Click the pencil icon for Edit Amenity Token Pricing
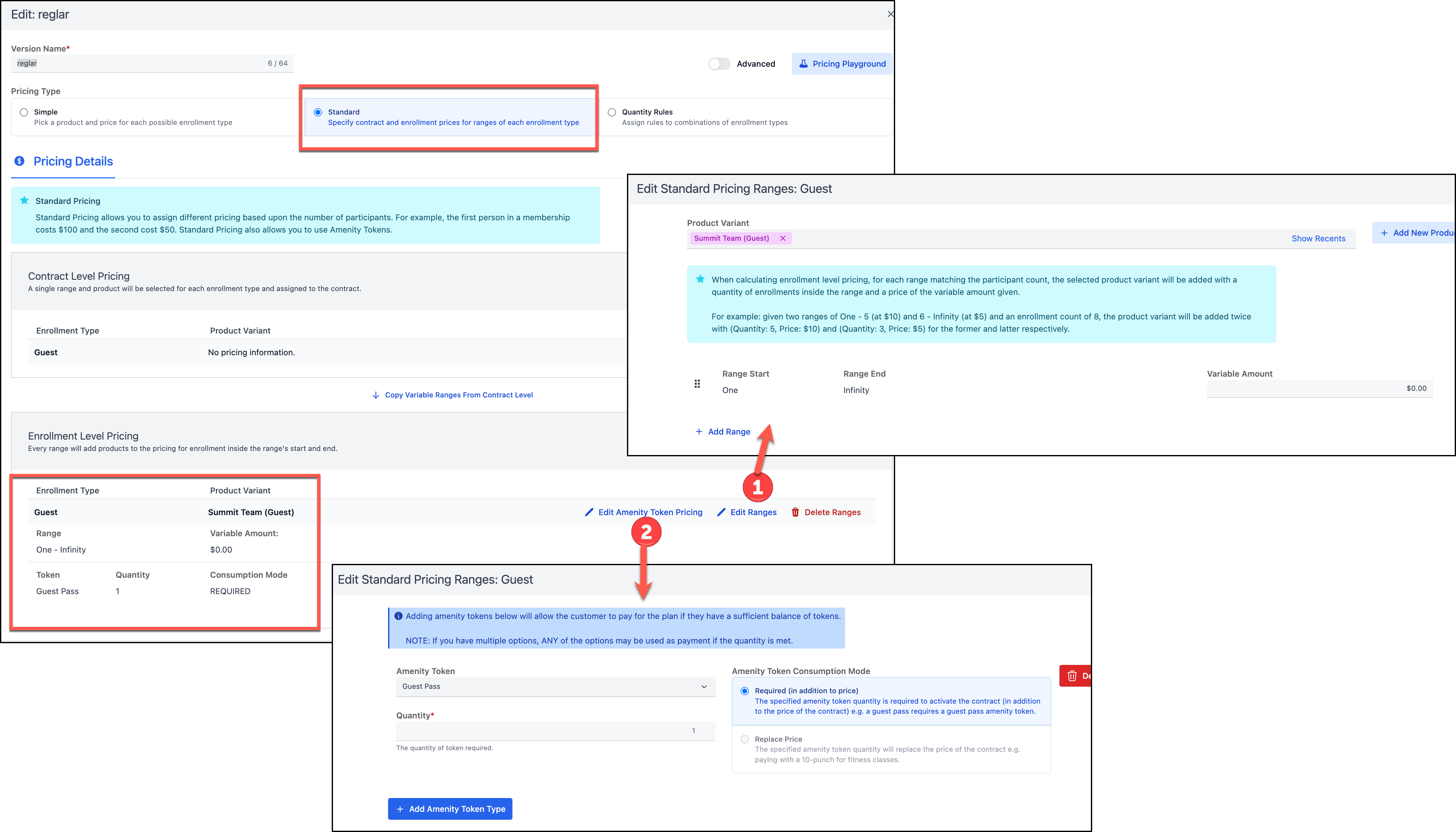This screenshot has width=1456, height=832. coord(589,512)
